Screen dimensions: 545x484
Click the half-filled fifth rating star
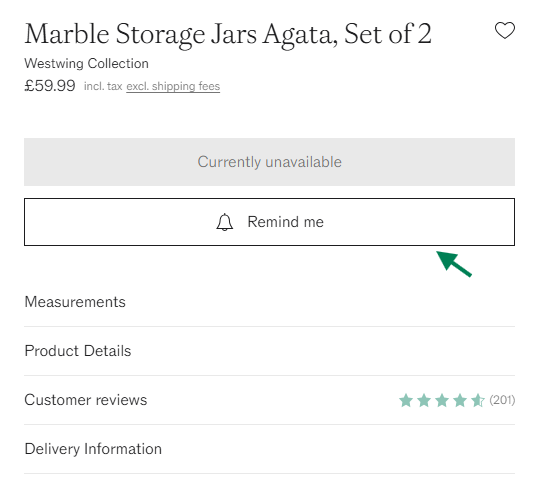(x=478, y=400)
